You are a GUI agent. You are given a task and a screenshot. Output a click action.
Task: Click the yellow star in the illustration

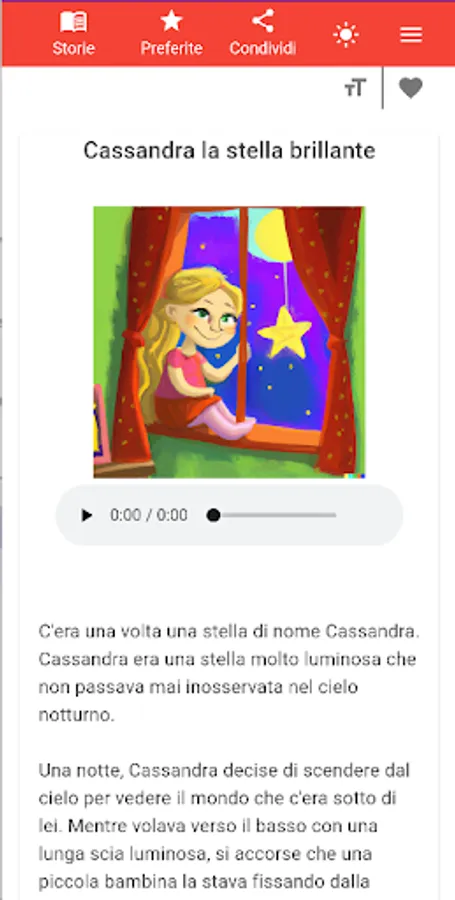[x=285, y=332]
